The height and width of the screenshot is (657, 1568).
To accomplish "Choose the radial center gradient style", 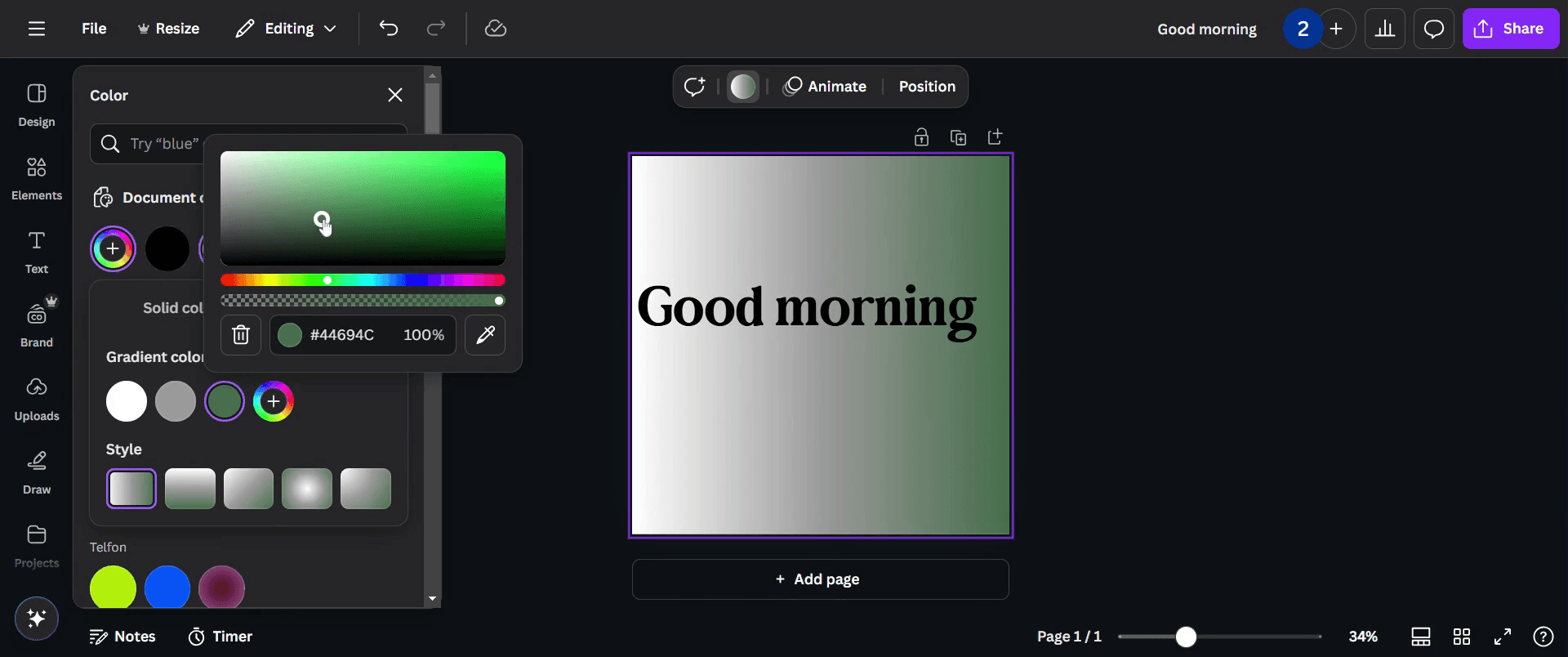I will point(307,489).
